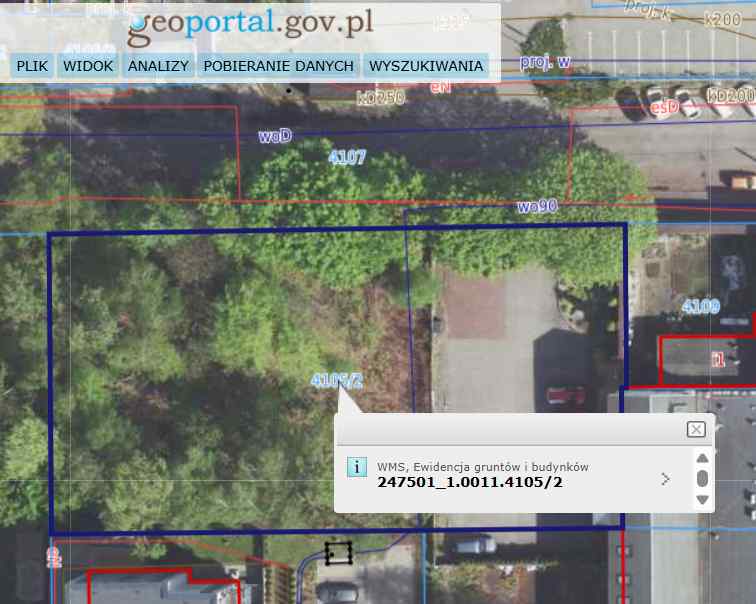Click parcel ID 247501_1.0011.4105/2 text
This screenshot has height=604, width=756.
click(x=470, y=482)
